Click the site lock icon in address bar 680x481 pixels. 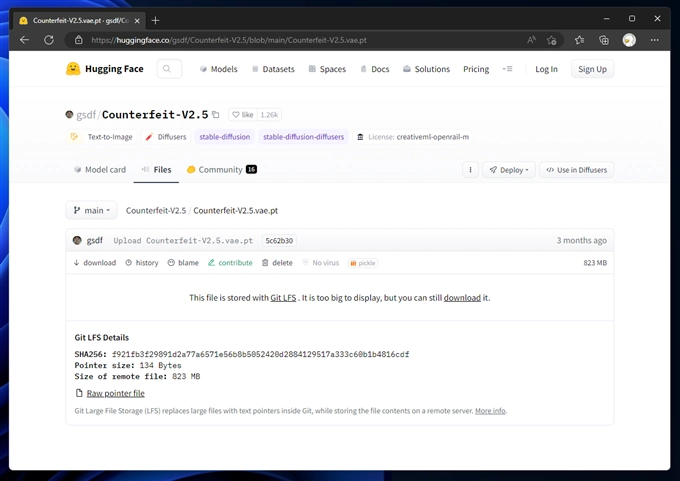78,40
